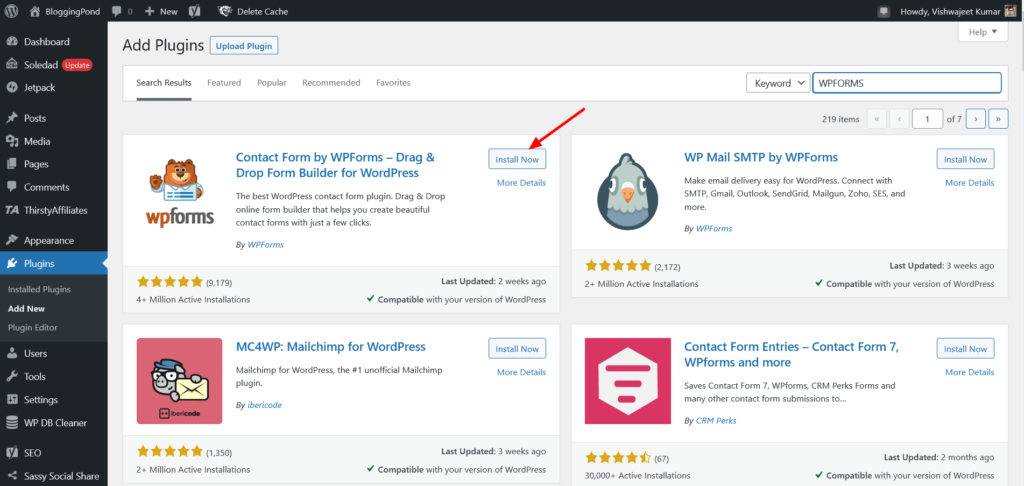The image size is (1024, 486).
Task: Click Delete Cache cheetah icon
Action: coord(224,11)
